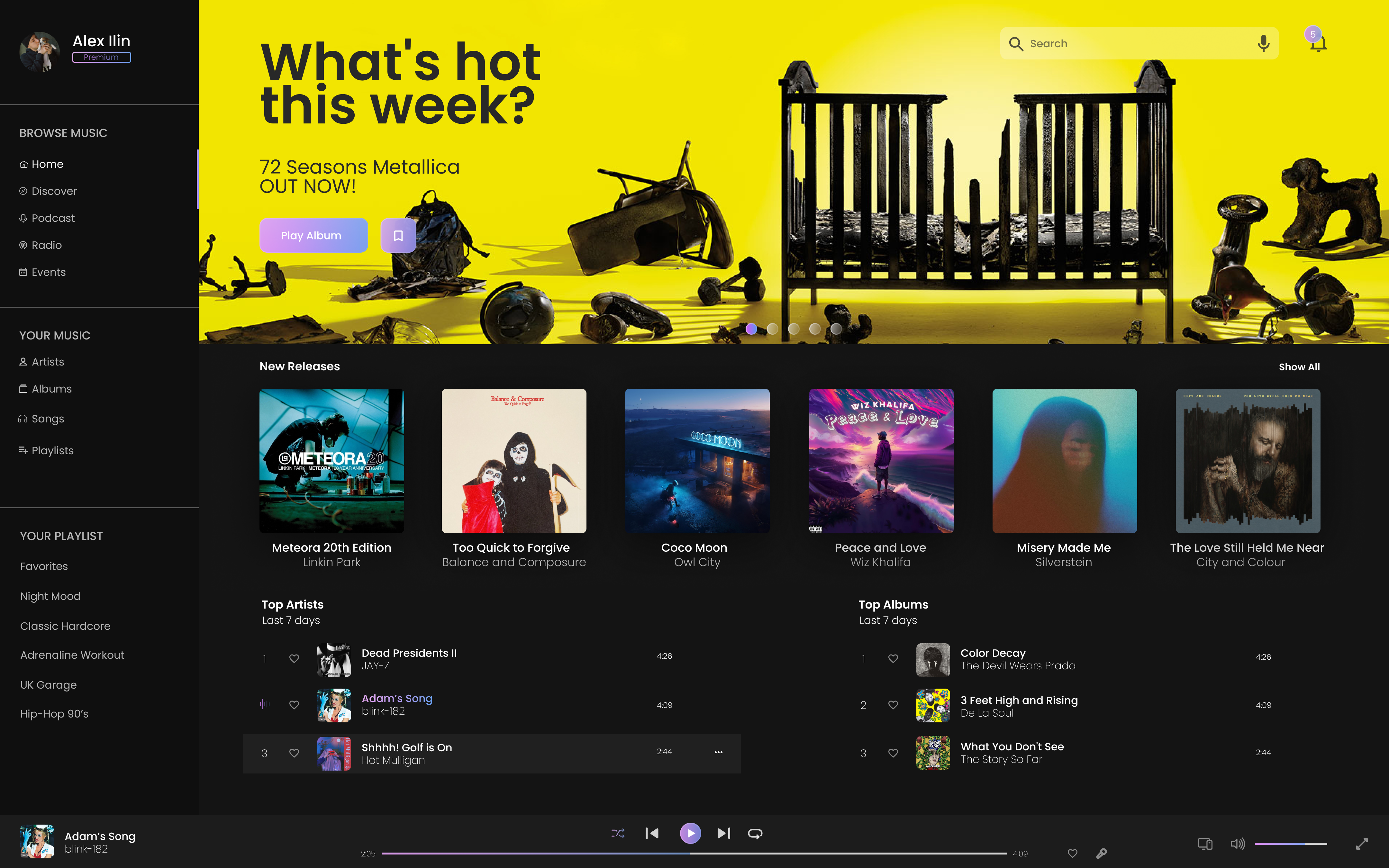Image resolution: width=1389 pixels, height=868 pixels.
Task: Select the third carousel slide dot
Action: coord(794,328)
